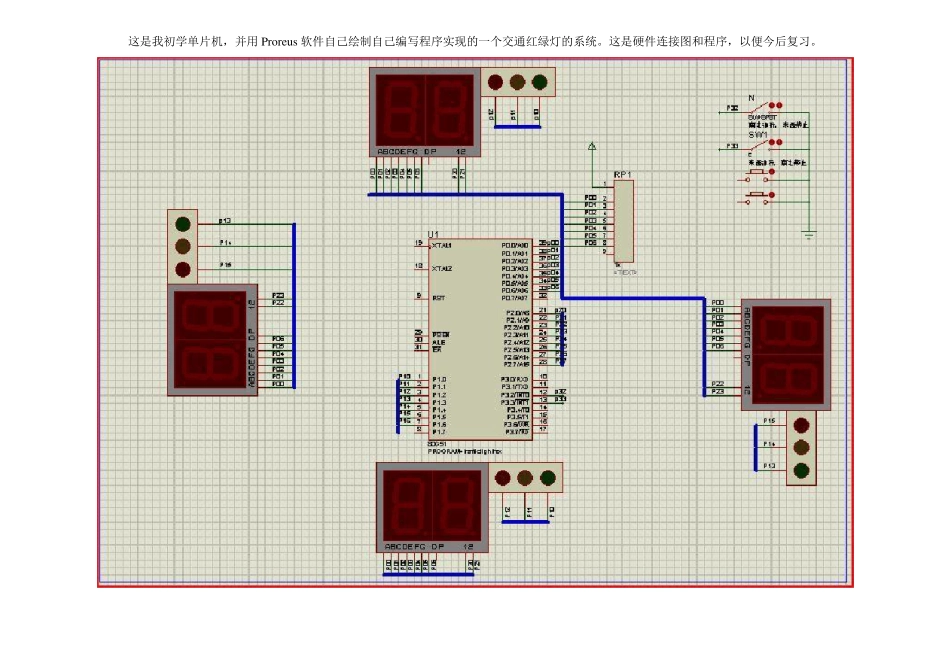
Task: Select the top two-digit seven-segment display
Action: (x=425, y=112)
